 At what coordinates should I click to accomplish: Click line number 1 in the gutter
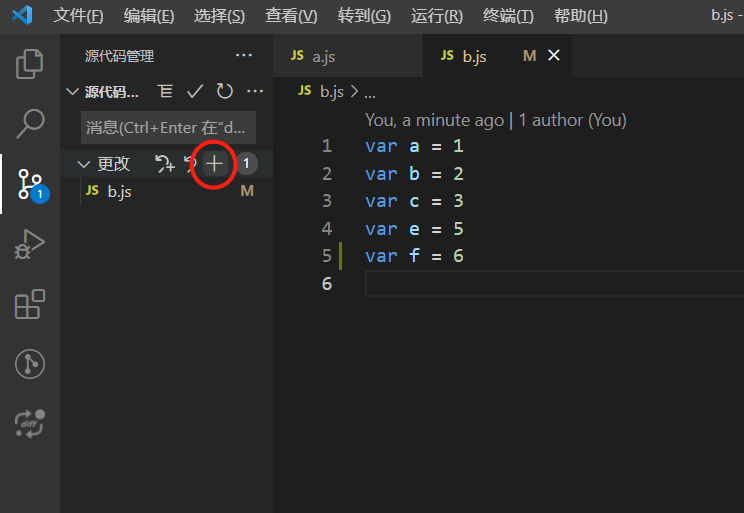[327, 146]
